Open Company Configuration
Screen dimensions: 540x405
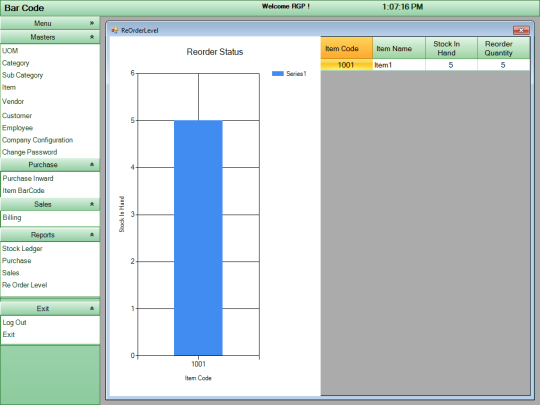click(x=38, y=140)
